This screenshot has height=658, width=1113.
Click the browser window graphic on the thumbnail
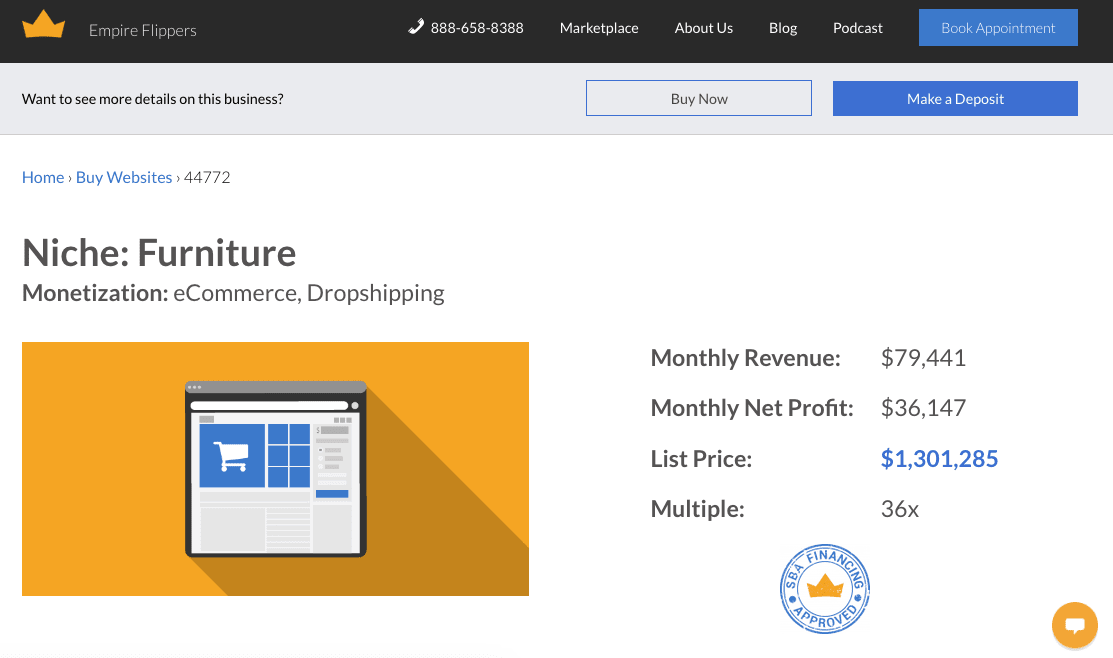pyautogui.click(x=275, y=468)
